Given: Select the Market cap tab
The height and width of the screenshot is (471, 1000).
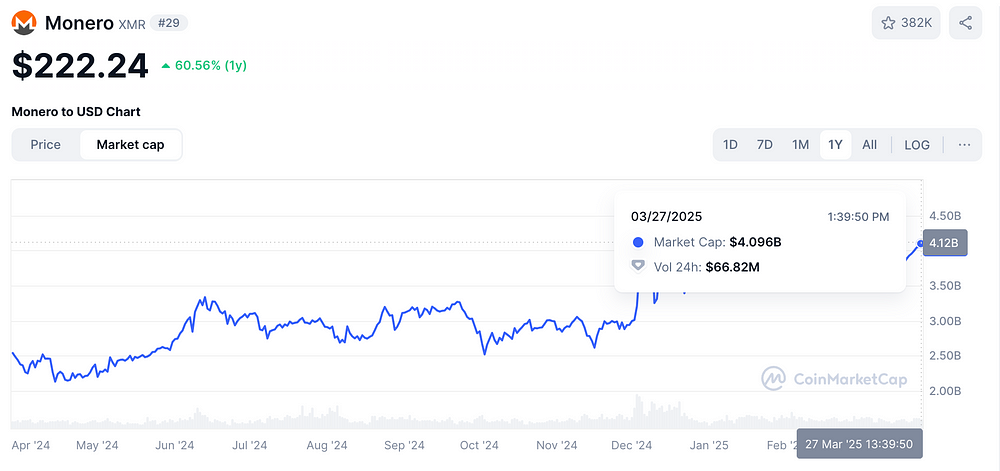Looking at the screenshot, I should pos(130,145).
